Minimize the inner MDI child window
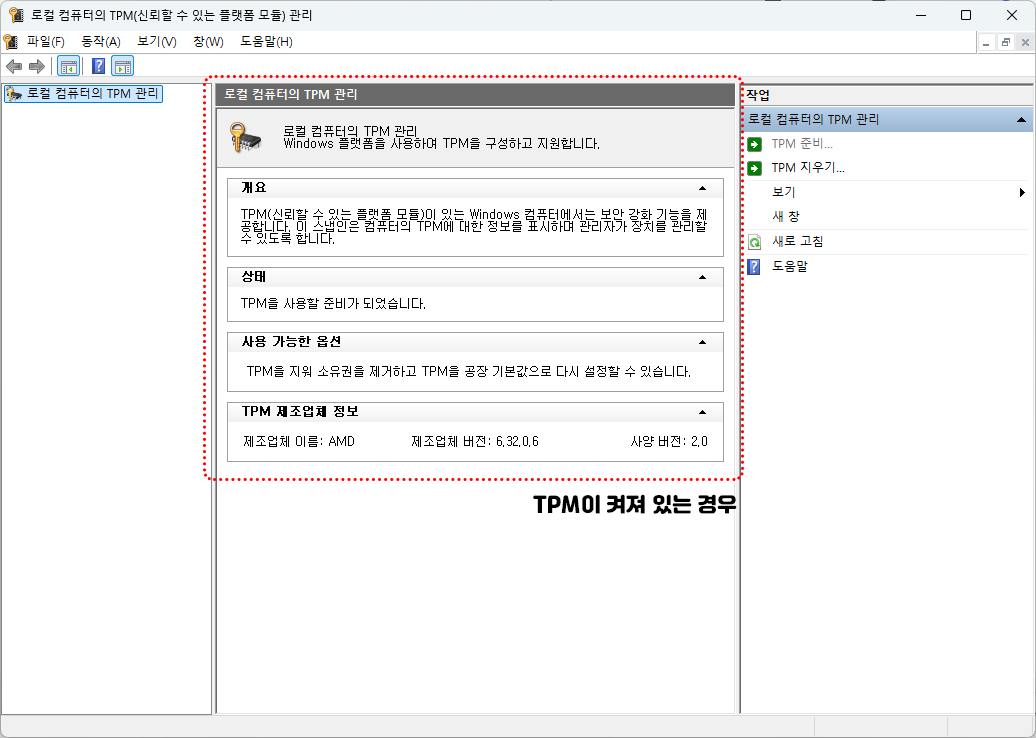This screenshot has width=1036, height=738. pos(986,43)
